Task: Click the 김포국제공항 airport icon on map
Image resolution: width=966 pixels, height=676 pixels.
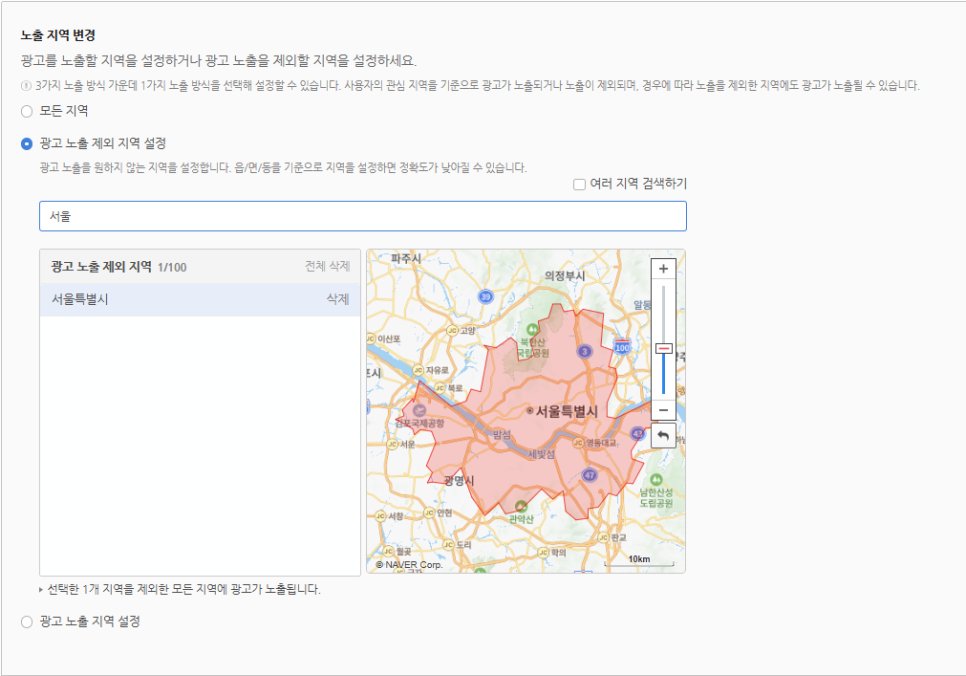Action: coord(420,410)
